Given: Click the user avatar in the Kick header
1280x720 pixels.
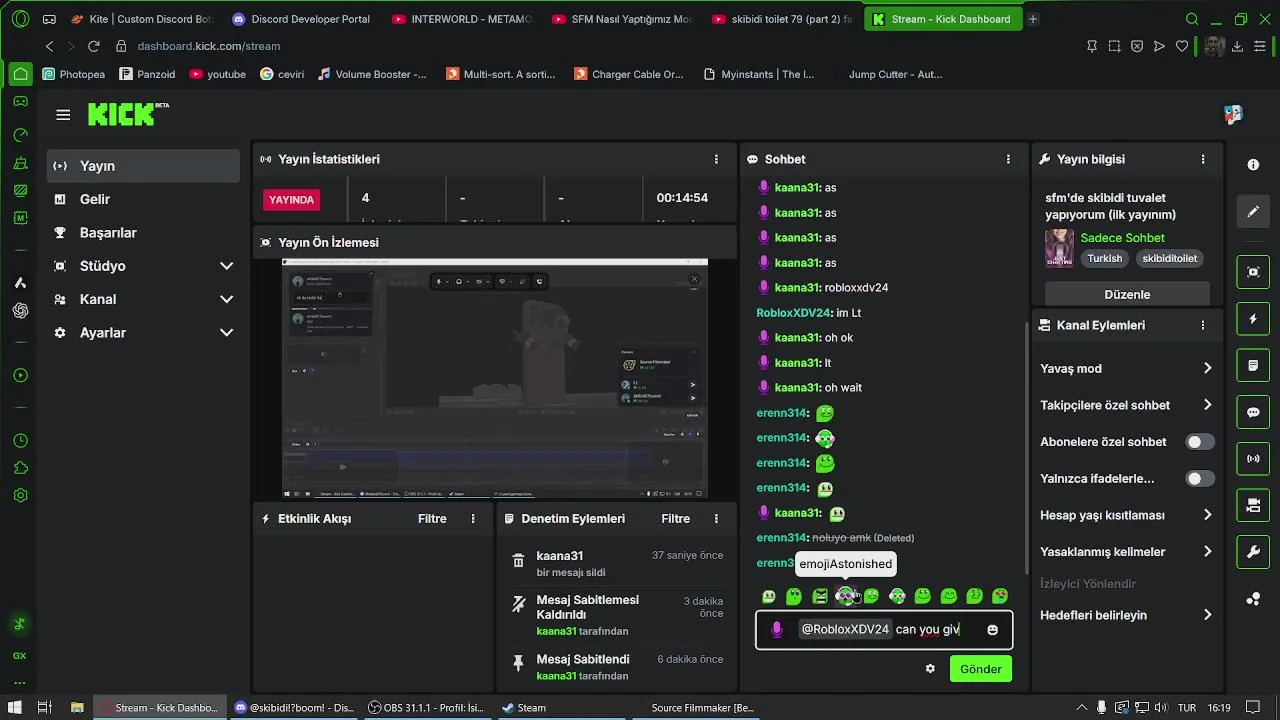Looking at the screenshot, I should 1233,115.
